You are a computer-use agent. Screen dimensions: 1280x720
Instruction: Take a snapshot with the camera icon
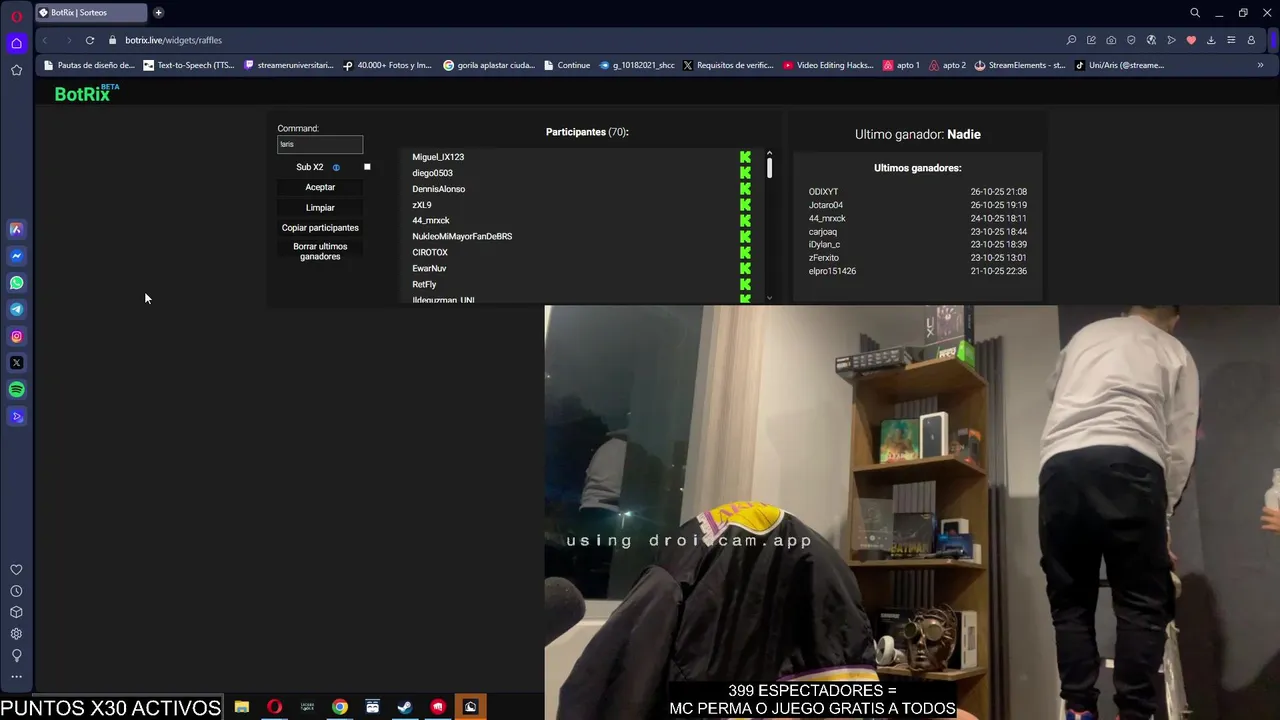click(1111, 40)
